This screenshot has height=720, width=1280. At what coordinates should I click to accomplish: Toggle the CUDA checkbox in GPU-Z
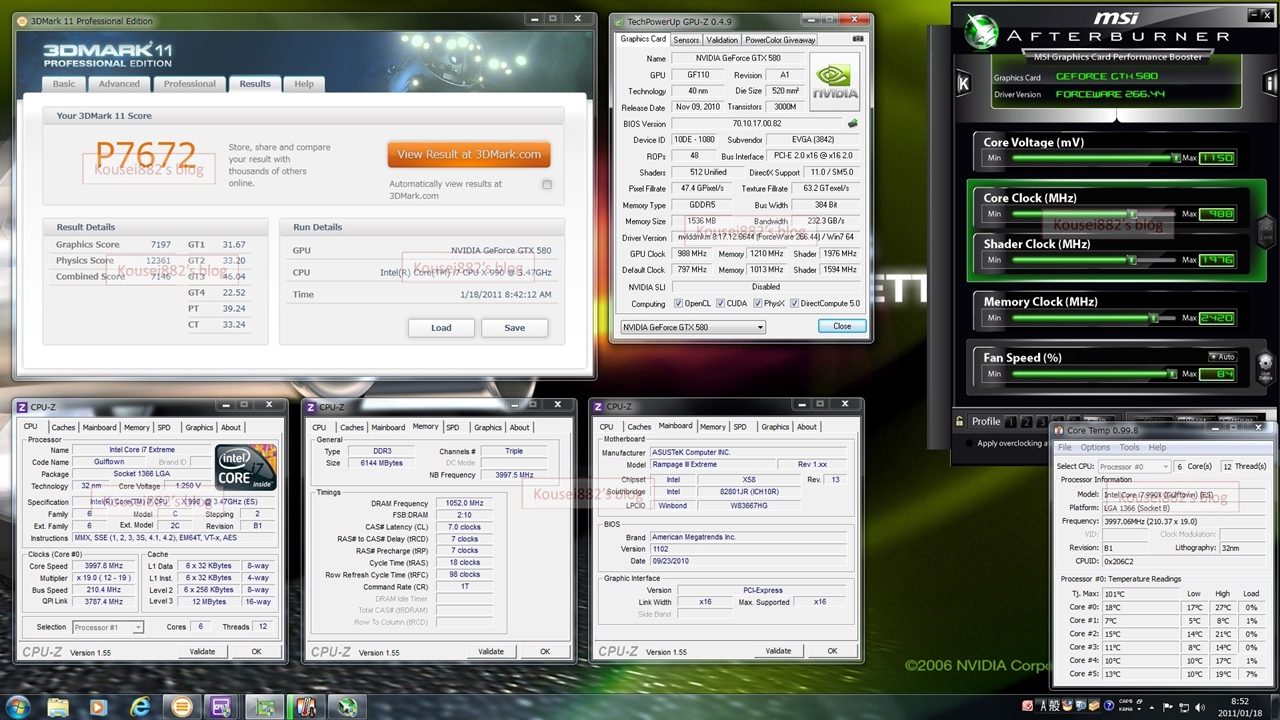point(720,303)
